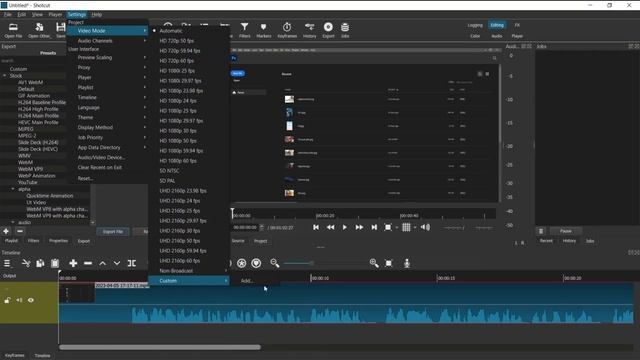
Task: Remove preset with the minus button
Action: tap(20, 231)
